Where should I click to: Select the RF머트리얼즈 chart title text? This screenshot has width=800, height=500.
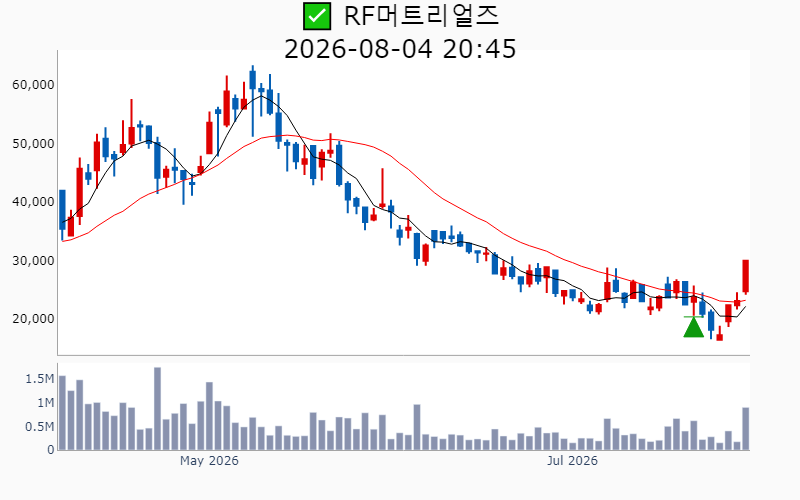point(421,16)
